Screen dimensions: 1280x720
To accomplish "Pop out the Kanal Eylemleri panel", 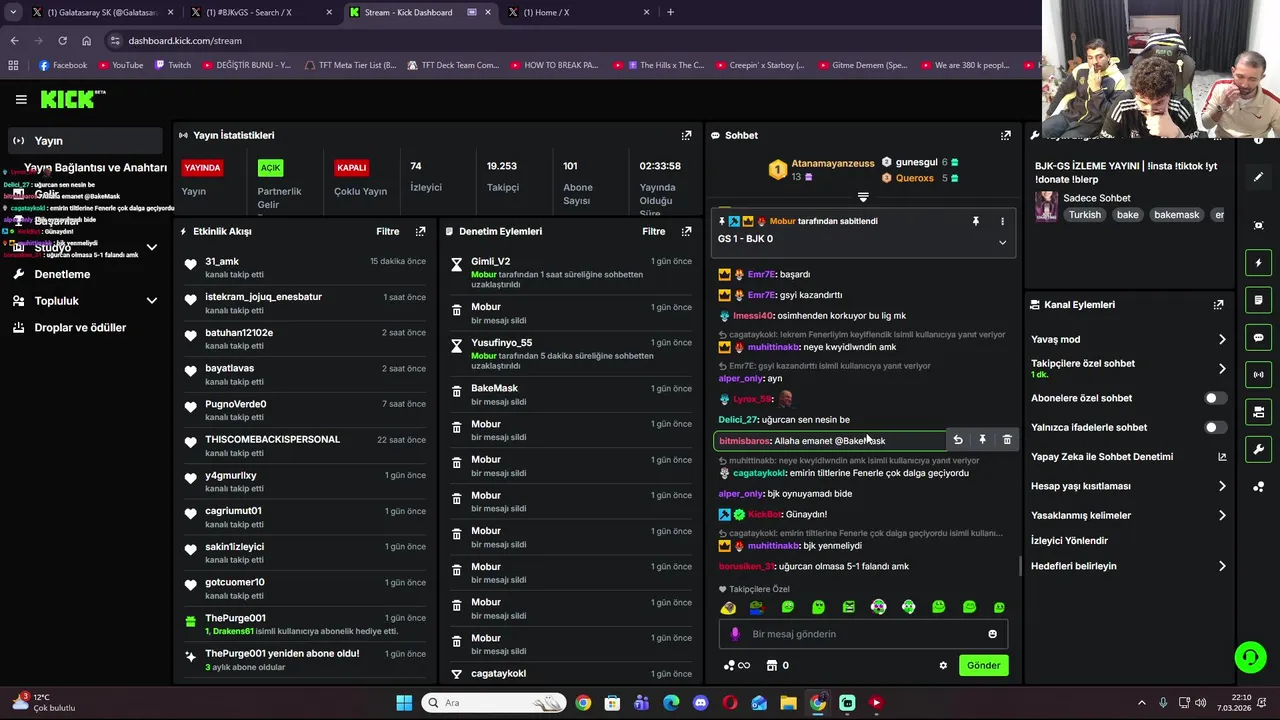I will 1218,305.
